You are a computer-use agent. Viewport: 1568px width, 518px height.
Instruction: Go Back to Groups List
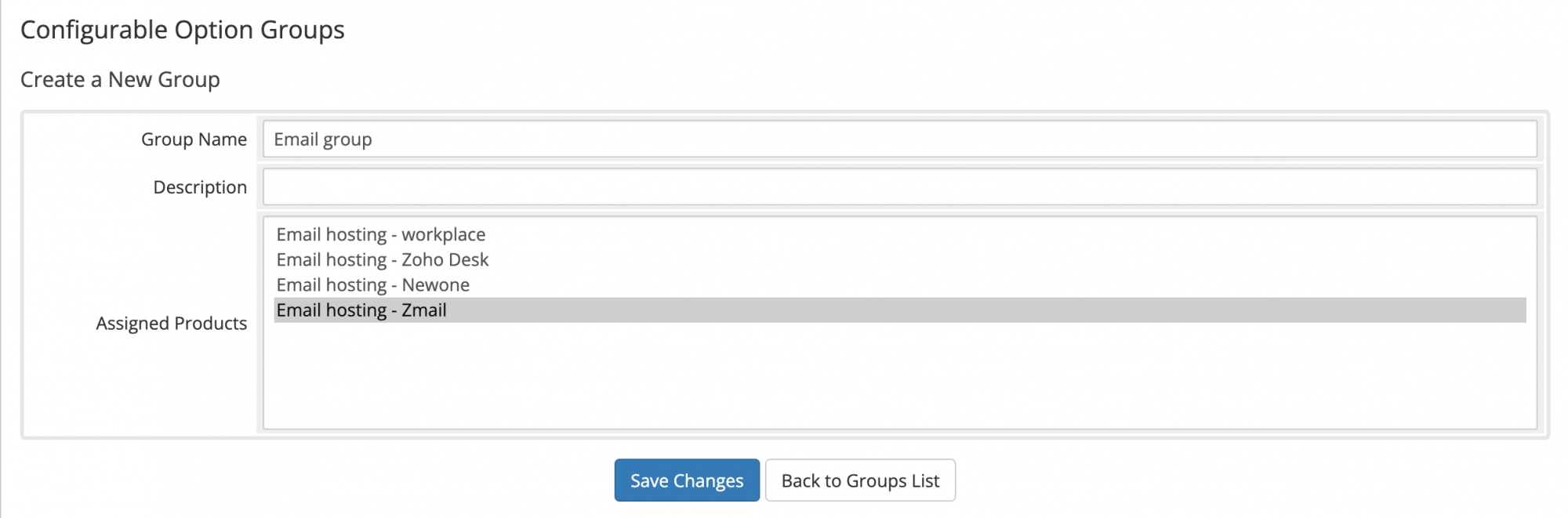[x=860, y=480]
